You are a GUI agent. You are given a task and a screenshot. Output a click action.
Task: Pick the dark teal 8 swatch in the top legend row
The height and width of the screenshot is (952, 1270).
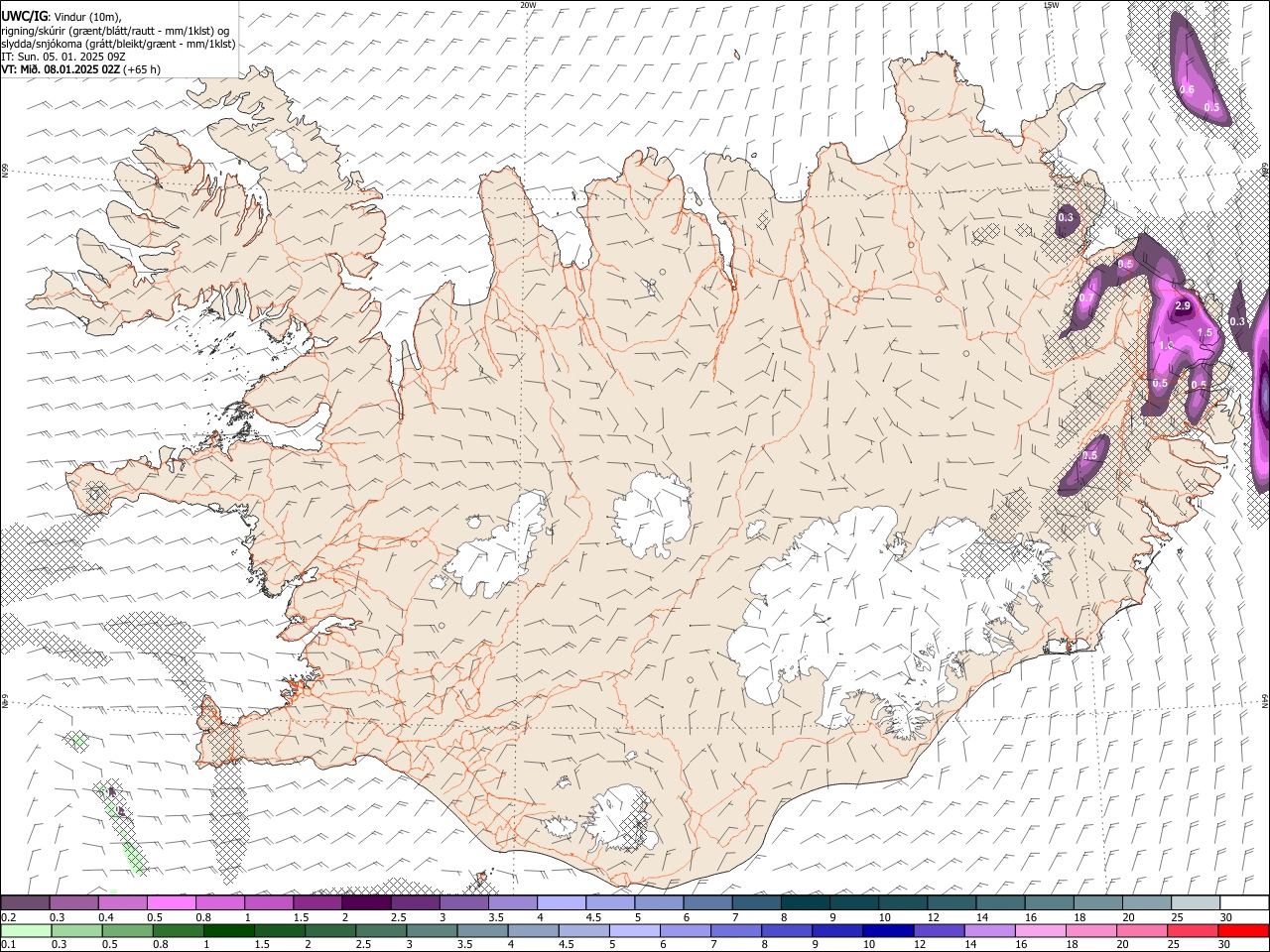804,903
